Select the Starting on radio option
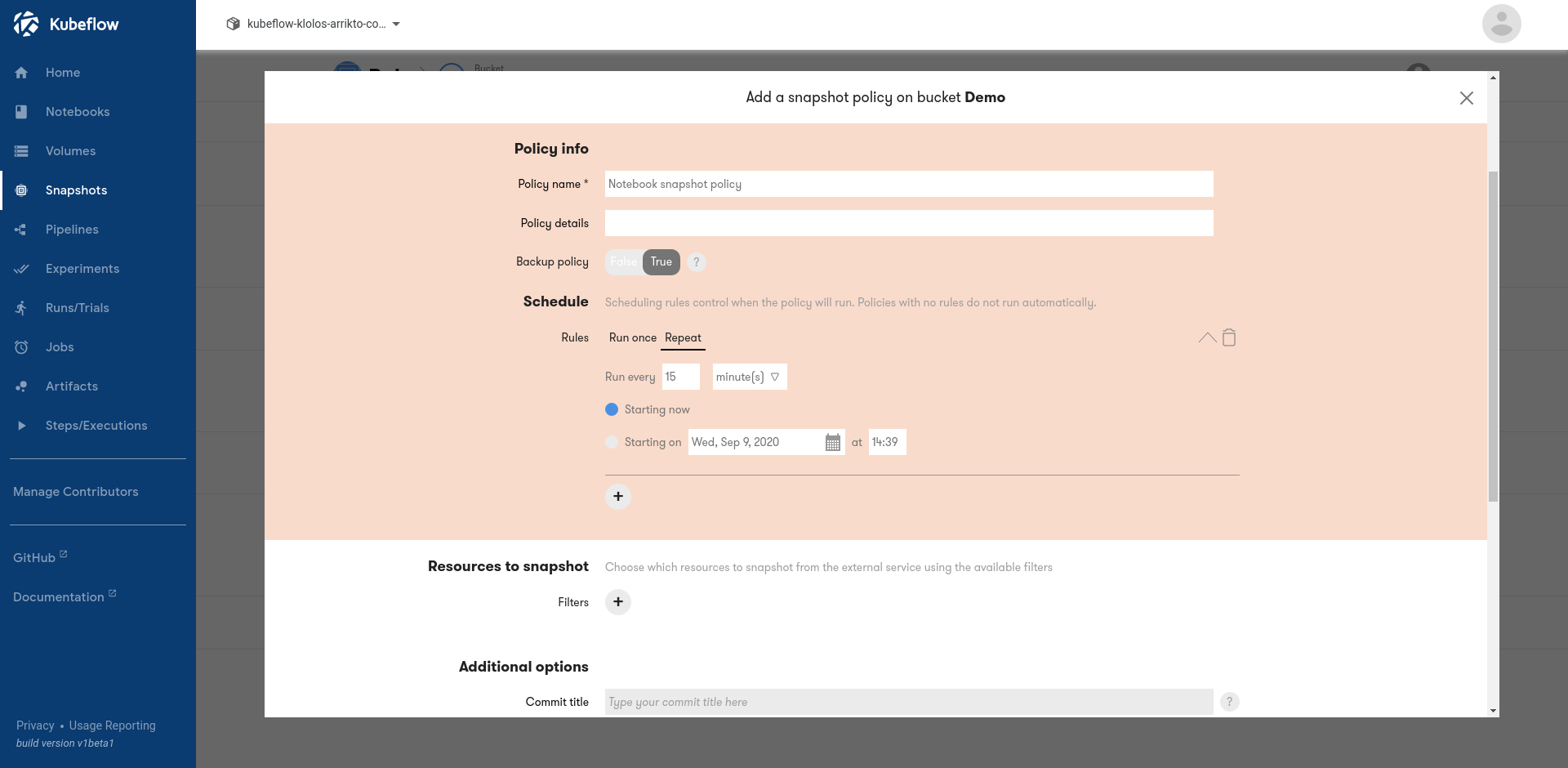The width and height of the screenshot is (1568, 768). [612, 442]
